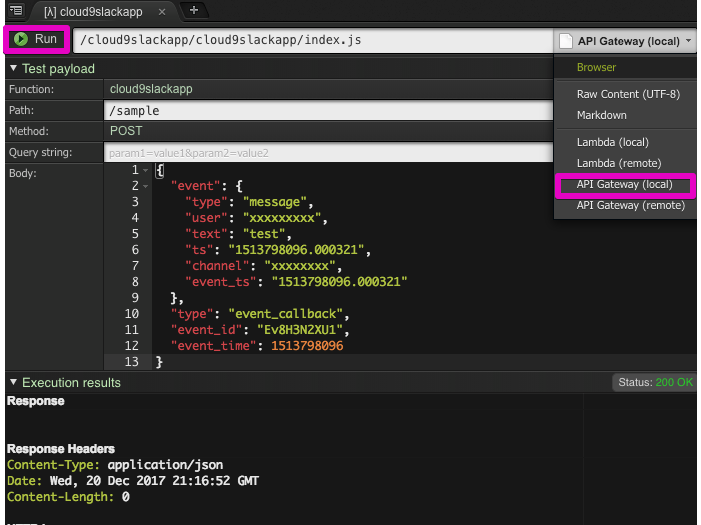701x525 pixels.
Task: Click the "xxxxxxxxx" user value on line 4
Action: click(282, 218)
